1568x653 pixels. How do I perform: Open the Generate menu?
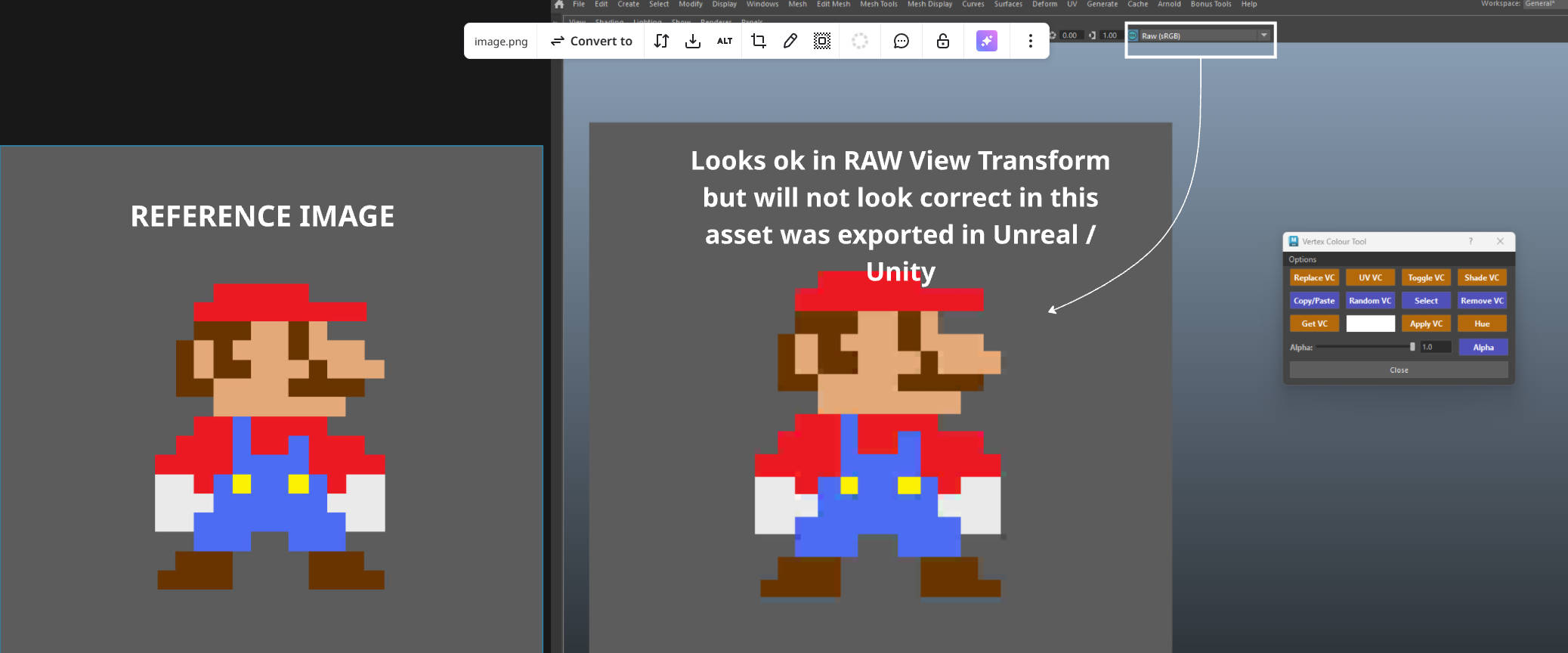coord(1103,4)
